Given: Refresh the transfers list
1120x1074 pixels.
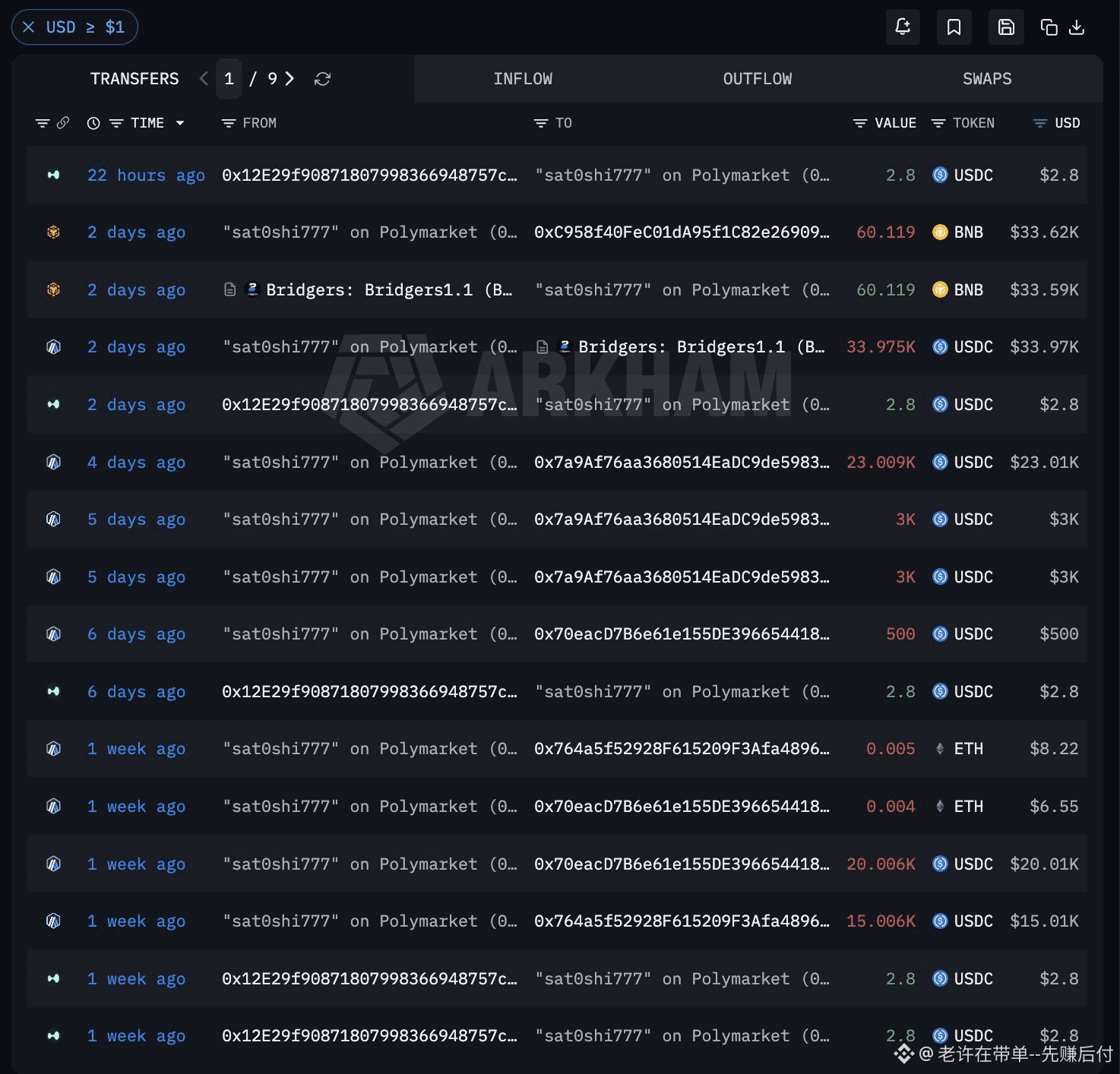Looking at the screenshot, I should pyautogui.click(x=322, y=79).
